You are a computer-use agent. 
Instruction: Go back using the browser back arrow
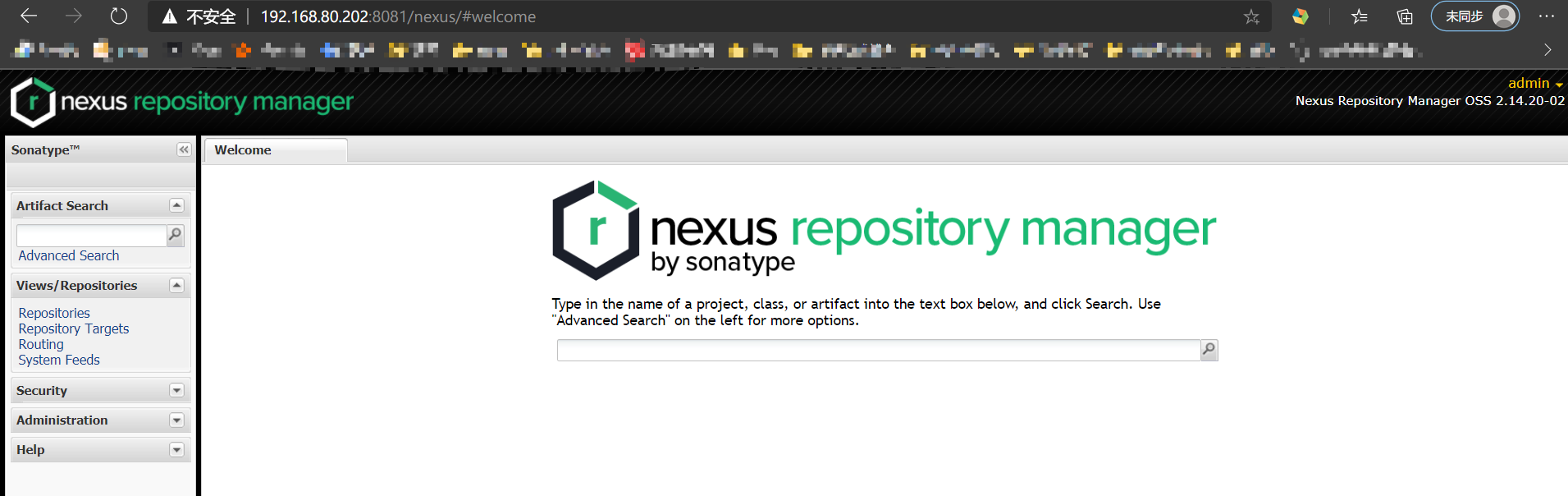[x=29, y=16]
